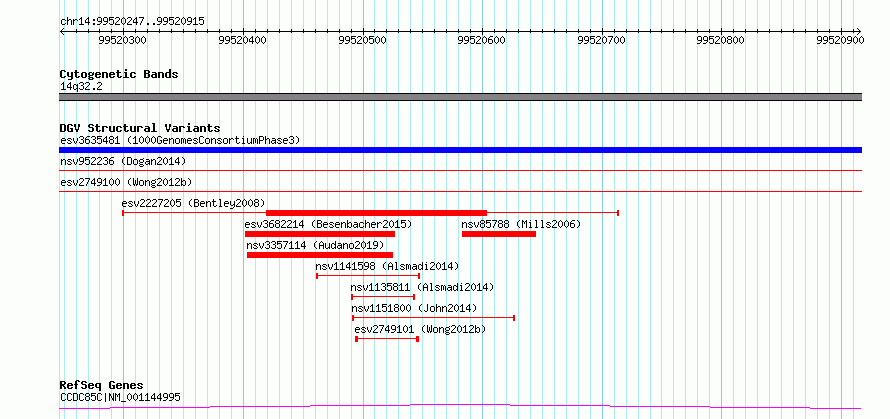Select nsv1141598 (Alsmadi2014) variant label
The image size is (890, 419).
387,266
